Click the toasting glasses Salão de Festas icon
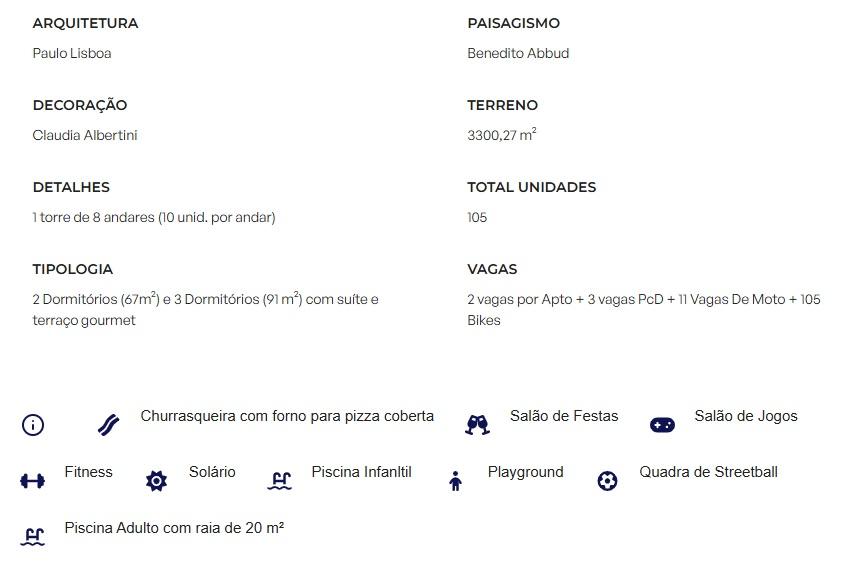Image resolution: width=856 pixels, height=578 pixels. tap(478, 425)
